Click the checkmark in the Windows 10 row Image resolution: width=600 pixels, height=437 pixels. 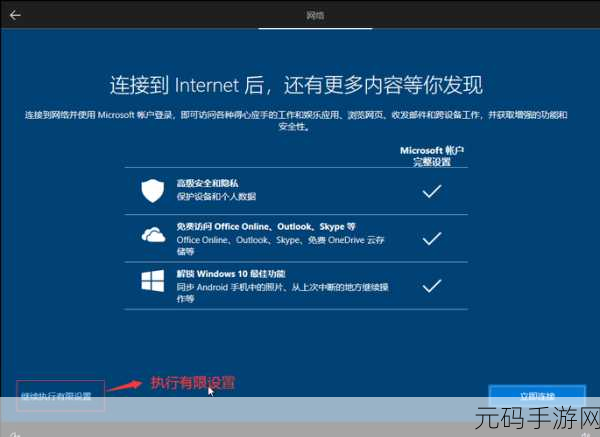click(432, 286)
